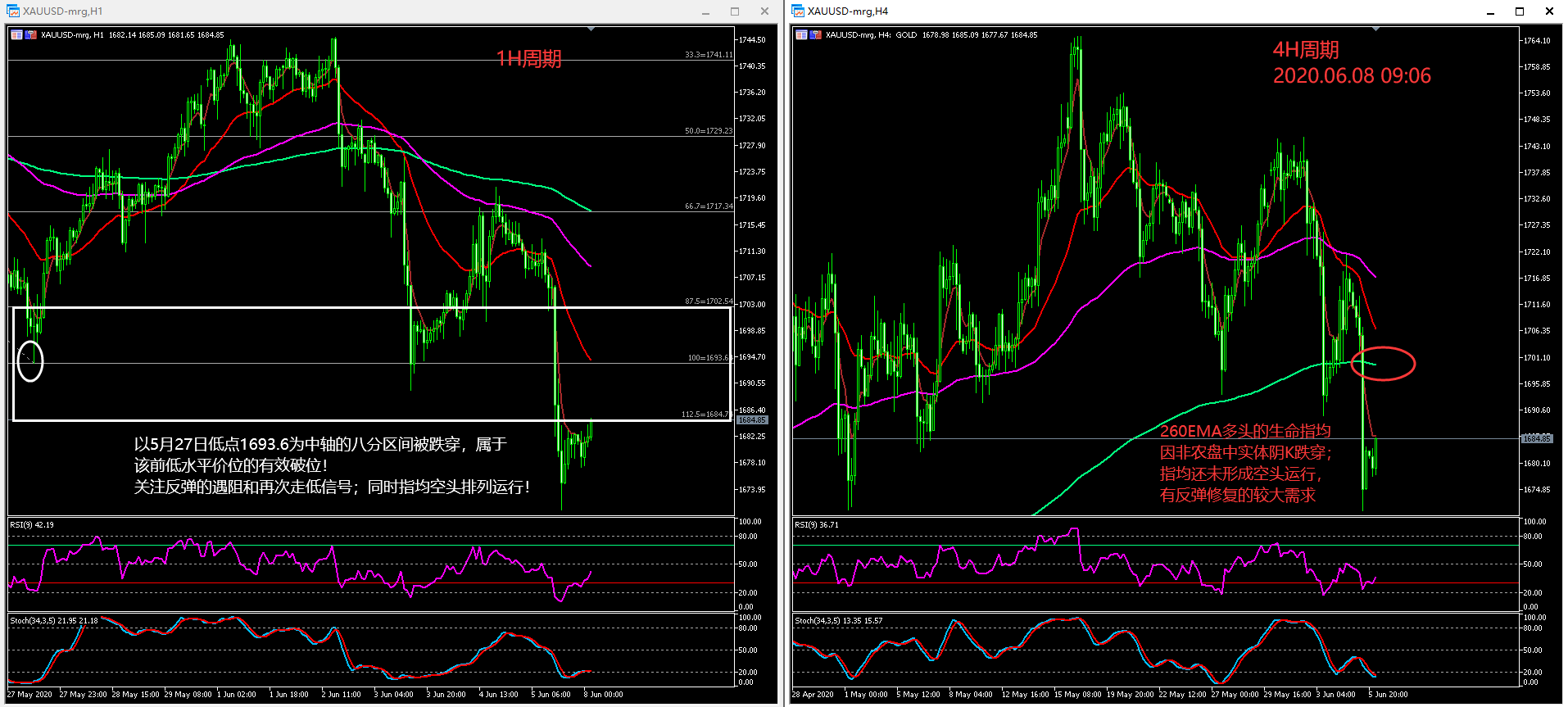
Task: Open one-click trading panel icon in H4 chart
Action: [801, 35]
